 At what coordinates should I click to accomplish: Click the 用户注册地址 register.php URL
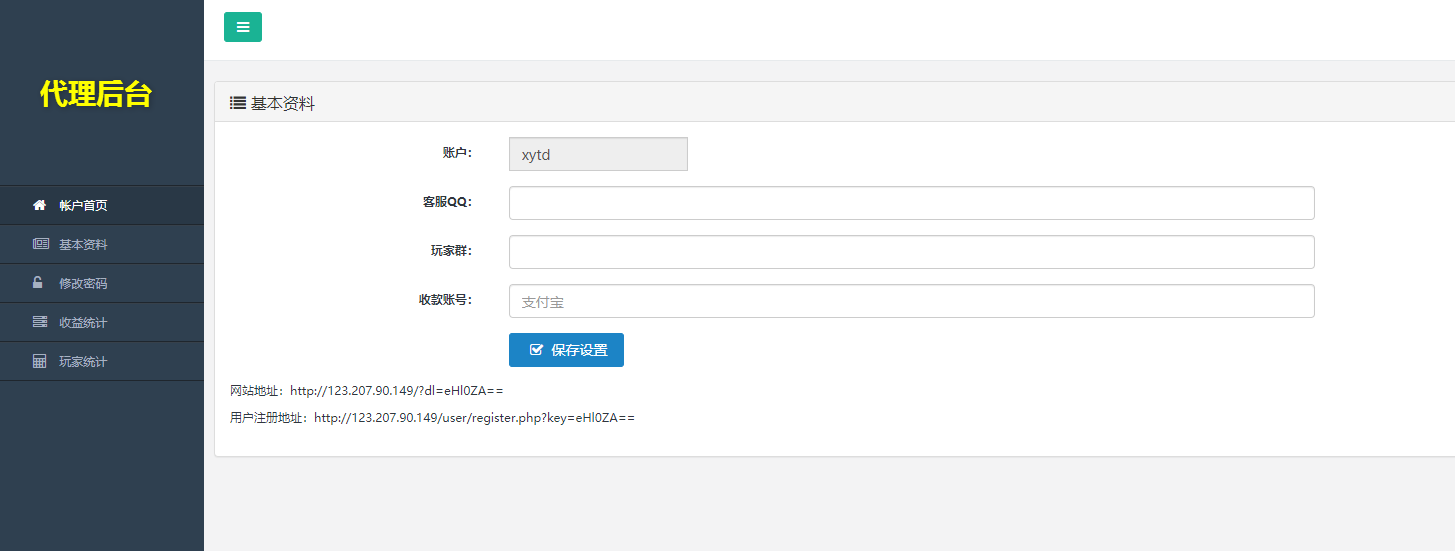(x=474, y=418)
